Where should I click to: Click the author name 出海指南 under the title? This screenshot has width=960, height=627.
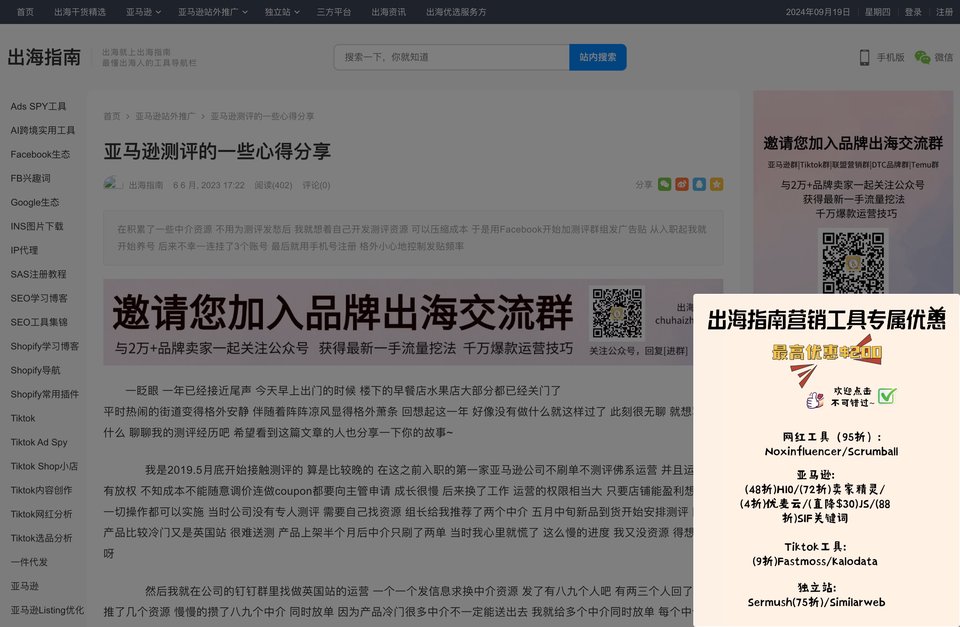(x=146, y=185)
